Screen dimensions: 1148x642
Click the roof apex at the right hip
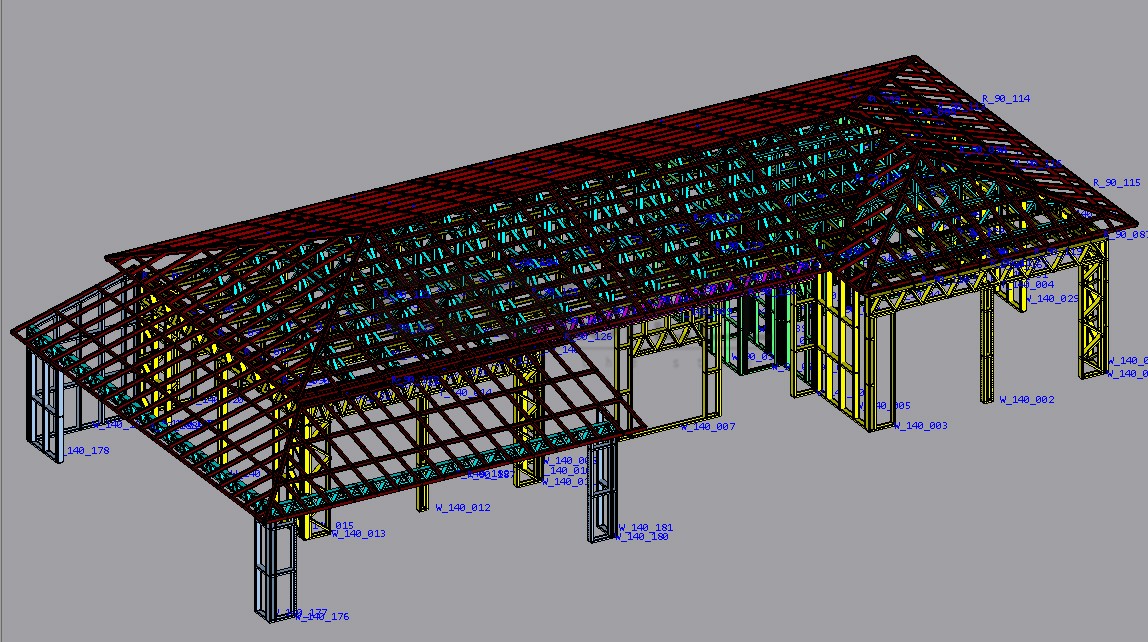tap(913, 58)
